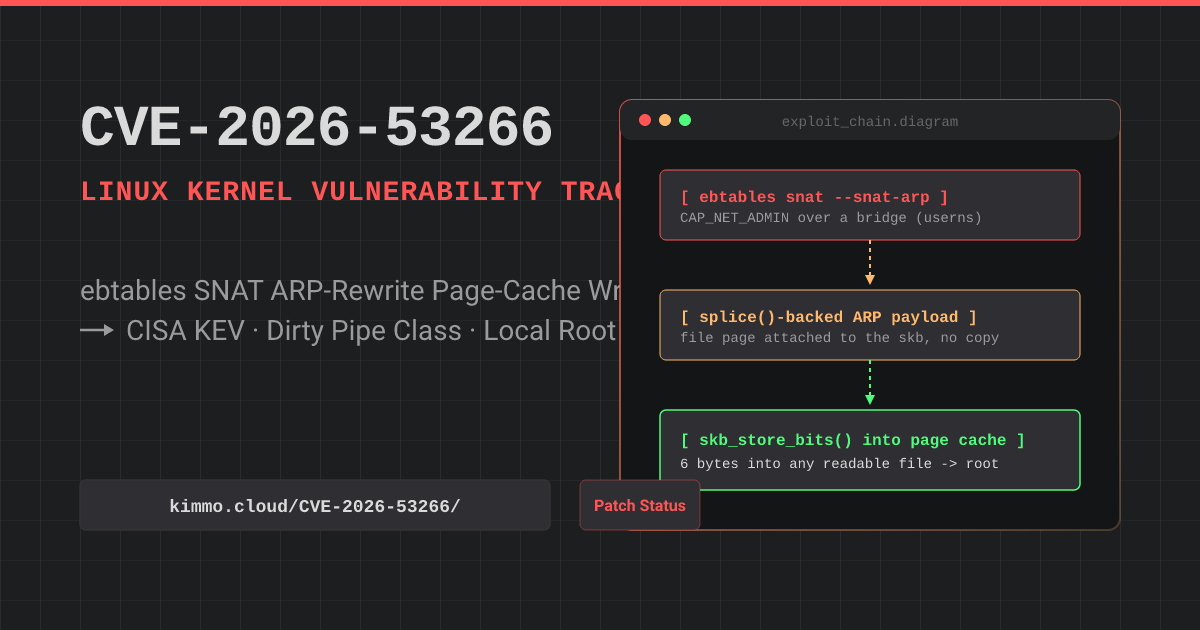The width and height of the screenshot is (1200, 630).
Task: Click the green dashed arrow below splice node
Action: [x=870, y=383]
